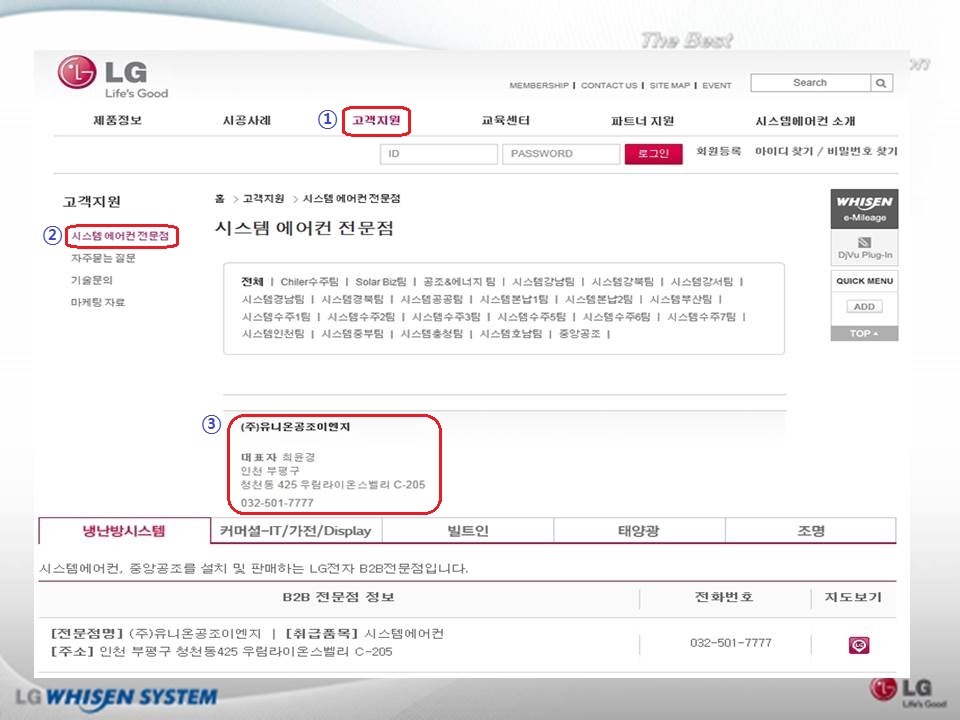
Task: Filter by 공조&에너지 팀
Action: tap(459, 282)
